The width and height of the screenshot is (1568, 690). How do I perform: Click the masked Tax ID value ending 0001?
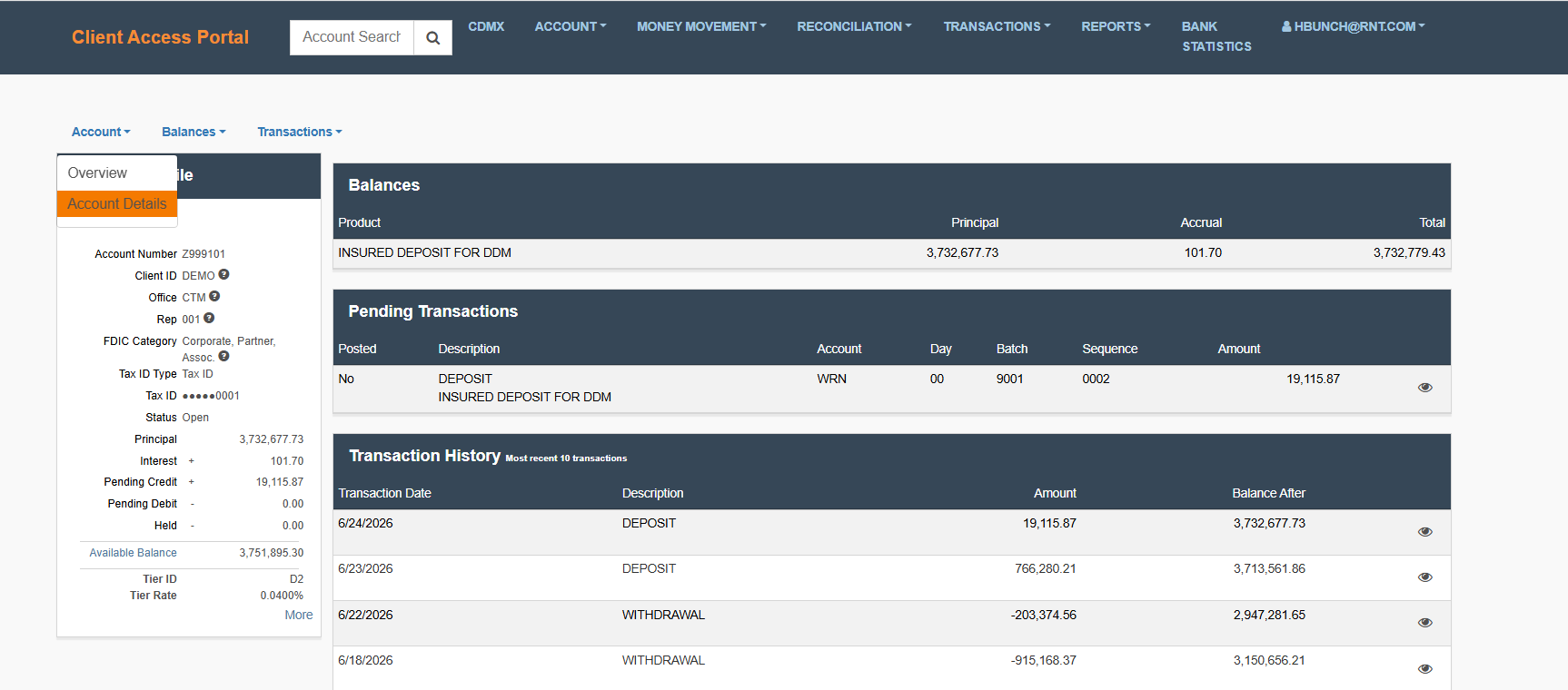(x=211, y=396)
